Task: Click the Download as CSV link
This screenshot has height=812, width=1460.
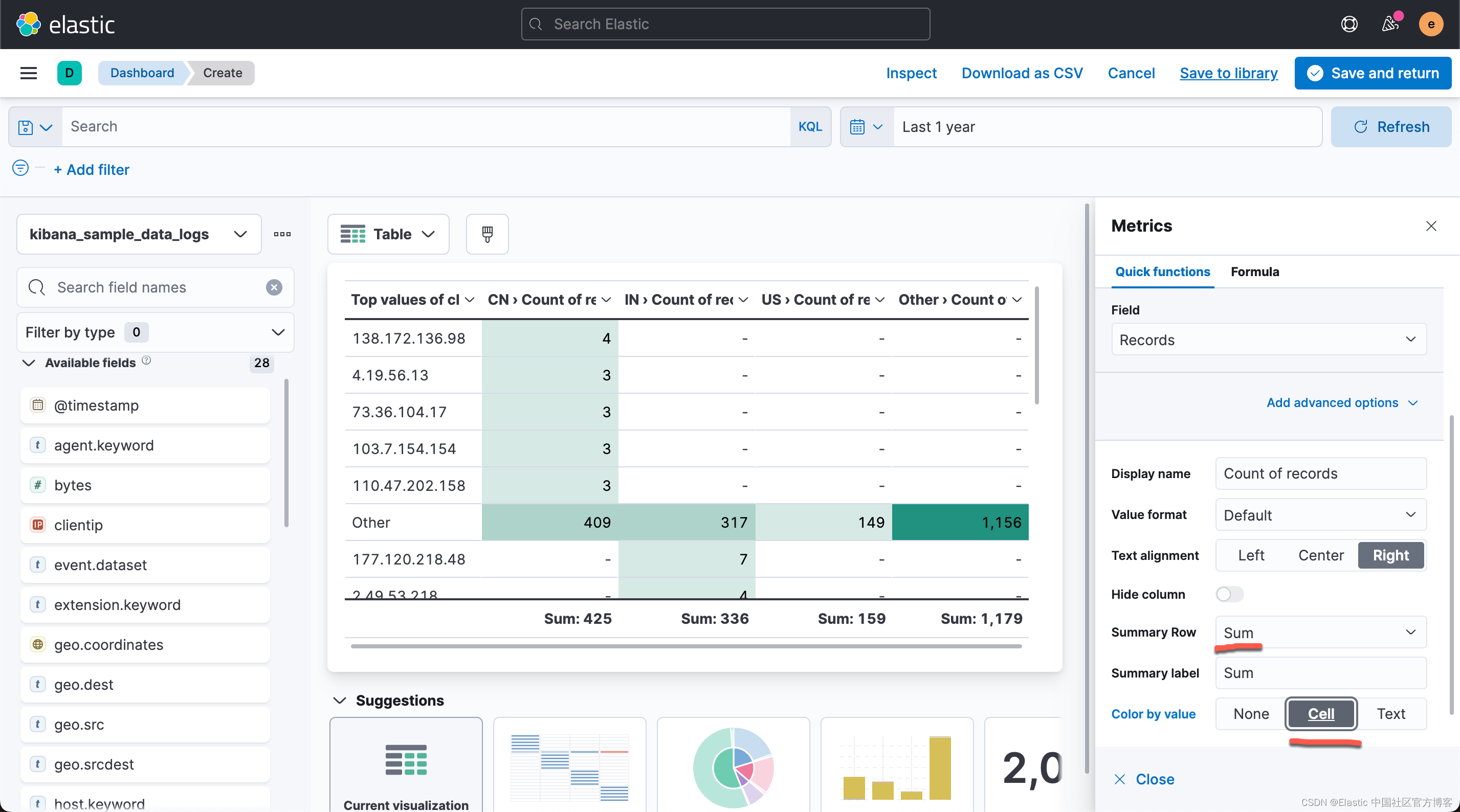Action: 1021,73
